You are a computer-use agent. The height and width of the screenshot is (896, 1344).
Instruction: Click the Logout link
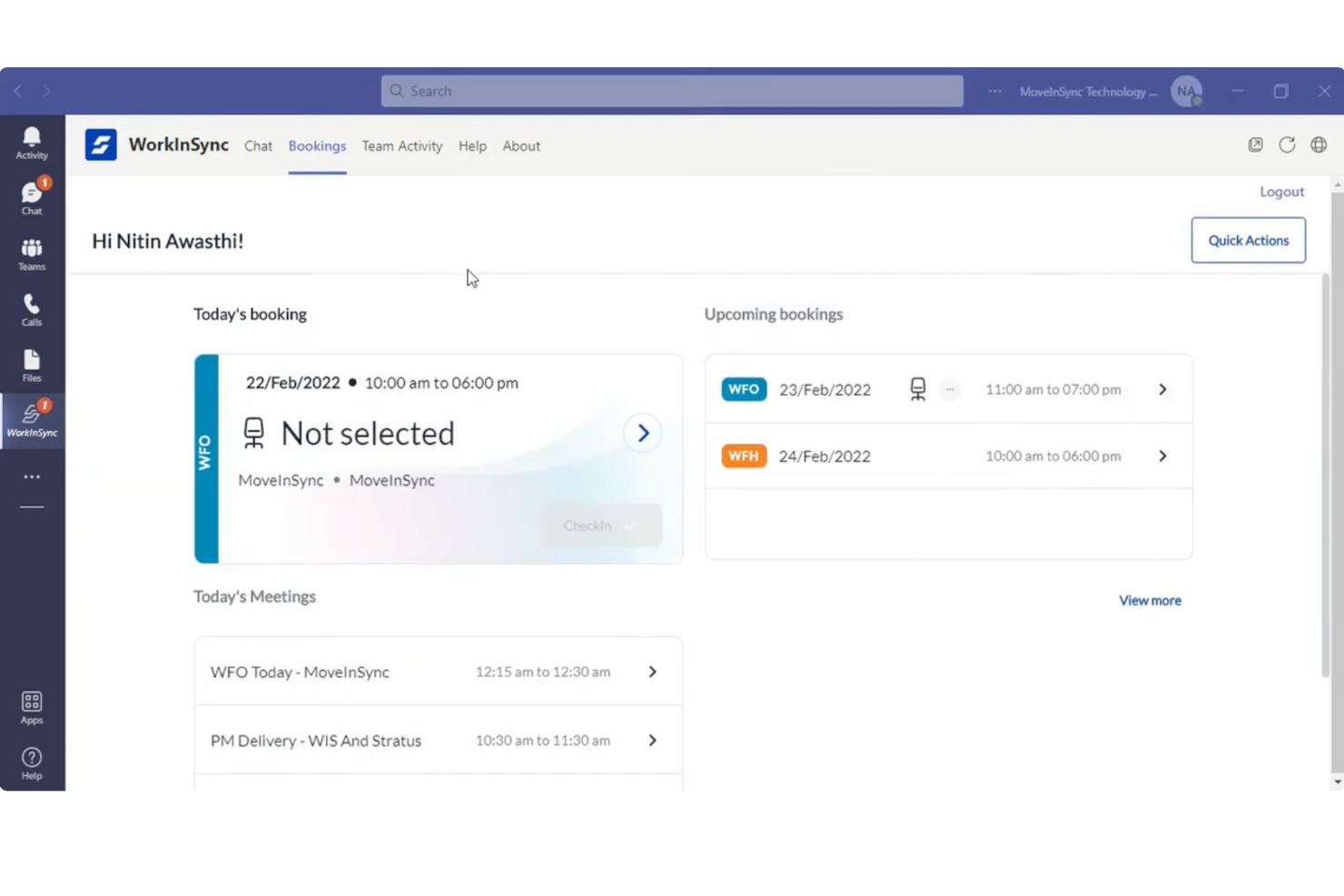pyautogui.click(x=1281, y=192)
